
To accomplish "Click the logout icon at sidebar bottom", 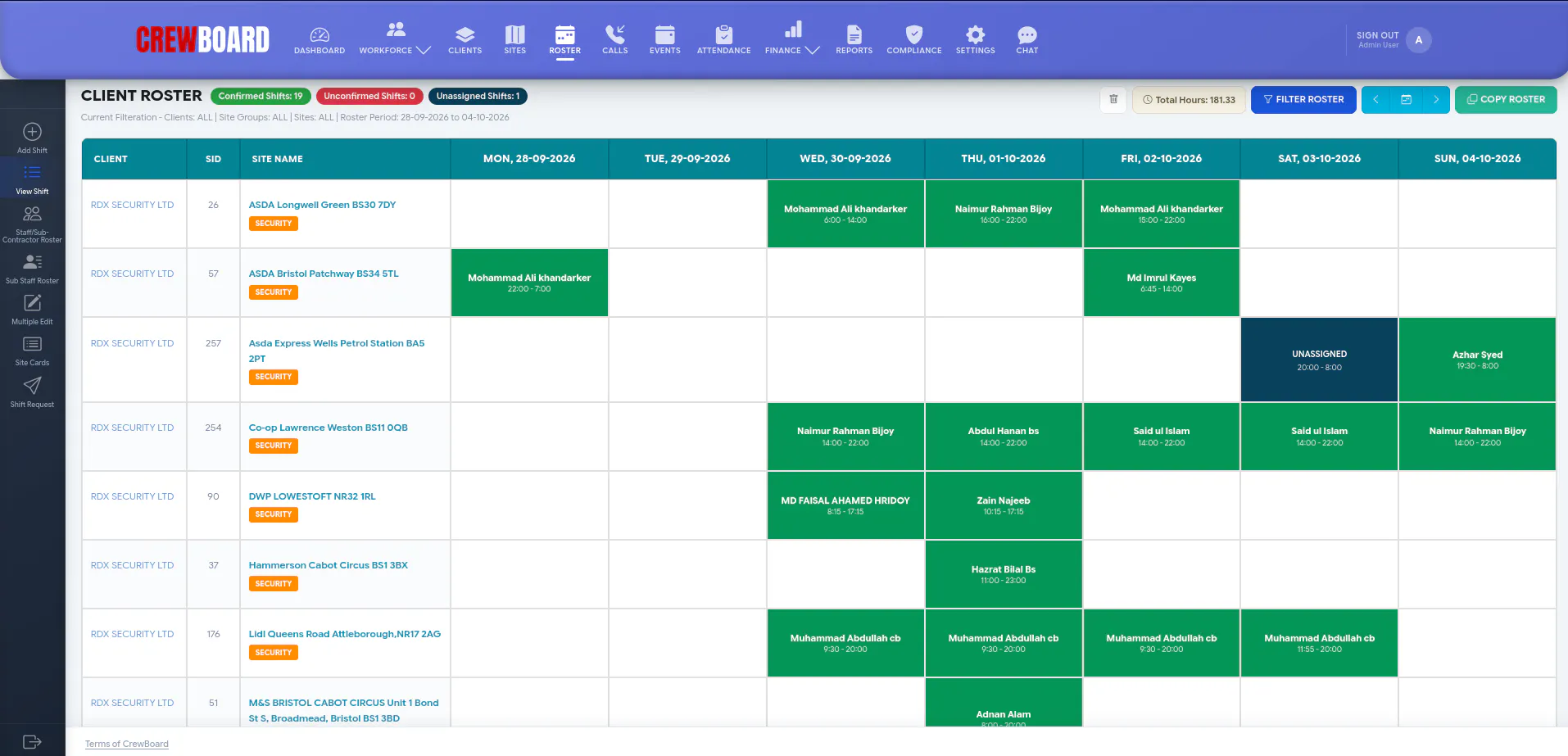I will pos(32,741).
